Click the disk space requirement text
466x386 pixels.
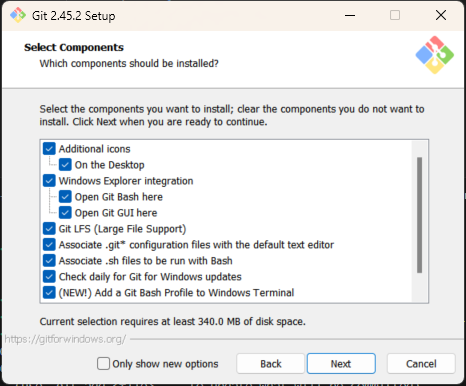tap(173, 322)
